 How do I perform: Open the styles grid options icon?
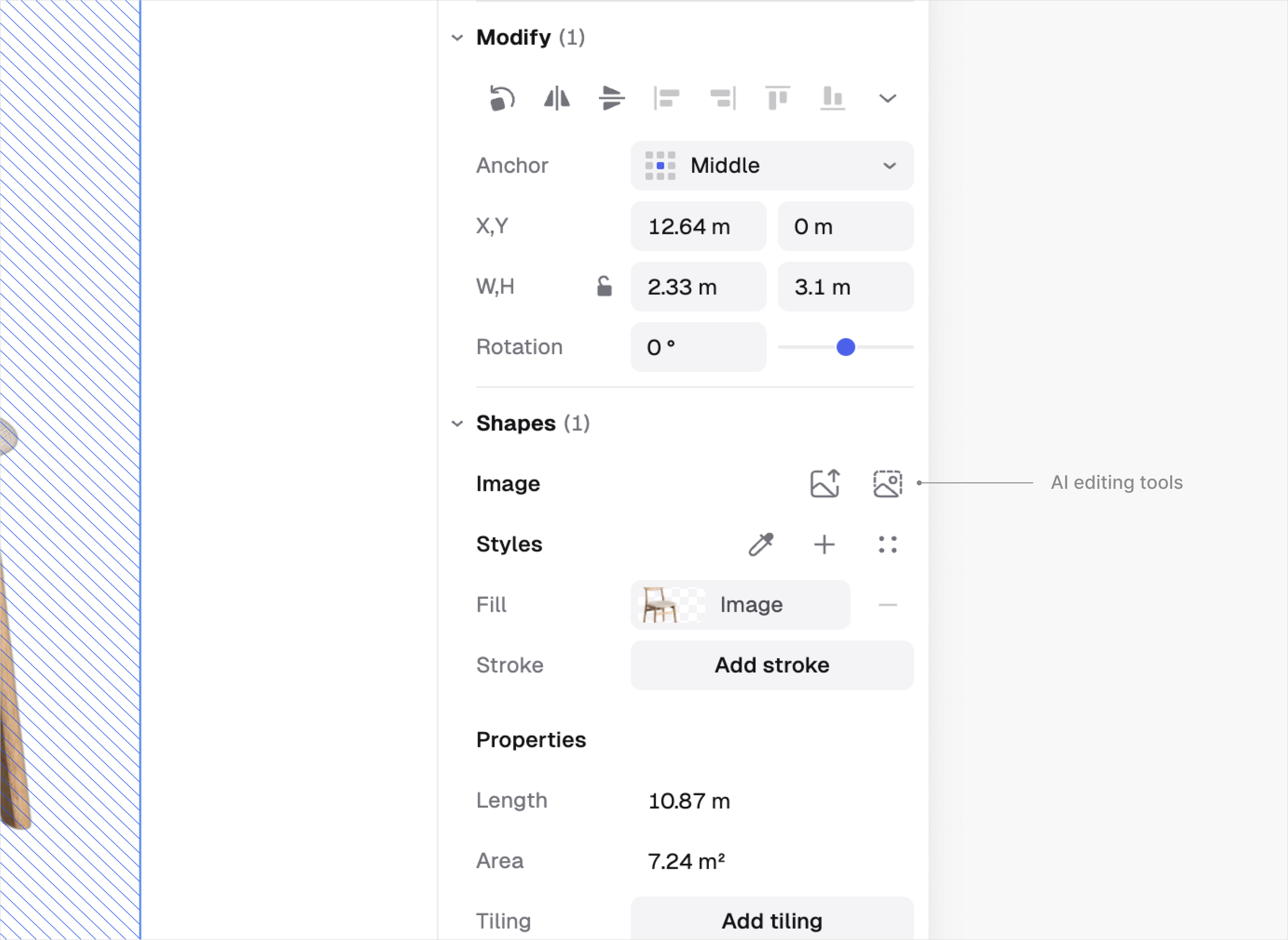tap(887, 545)
